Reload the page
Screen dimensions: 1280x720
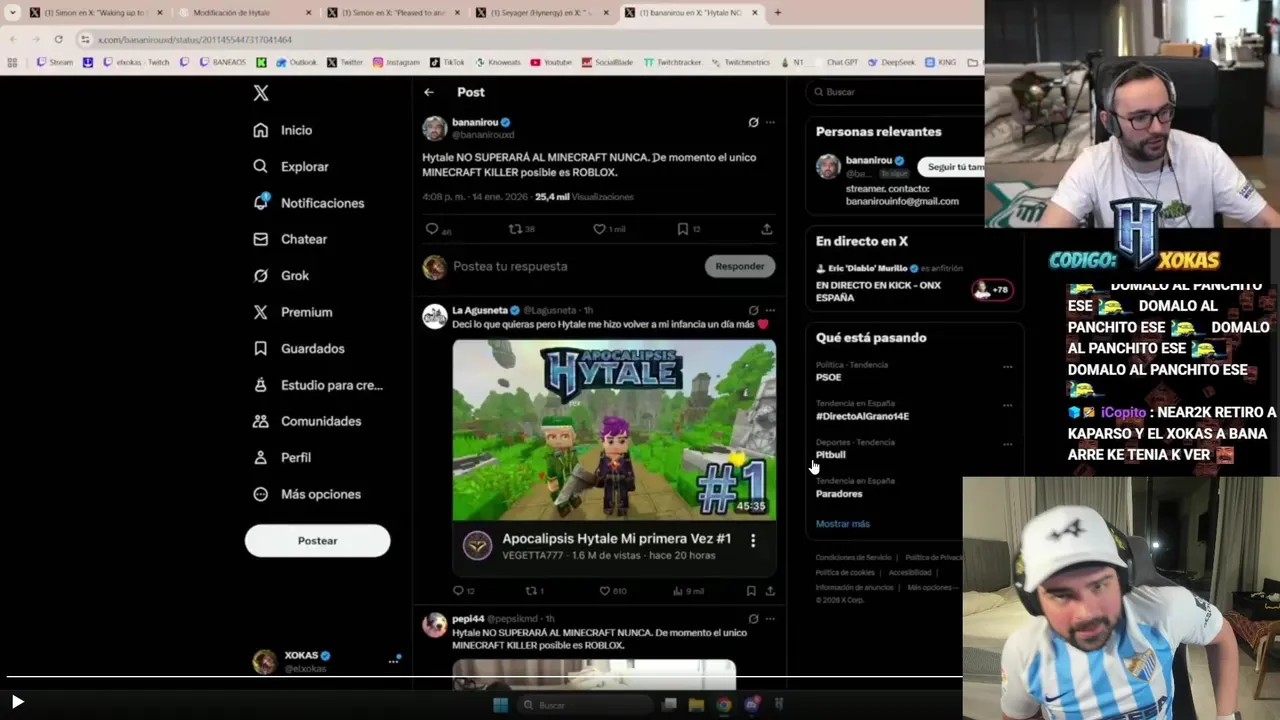pos(58,39)
